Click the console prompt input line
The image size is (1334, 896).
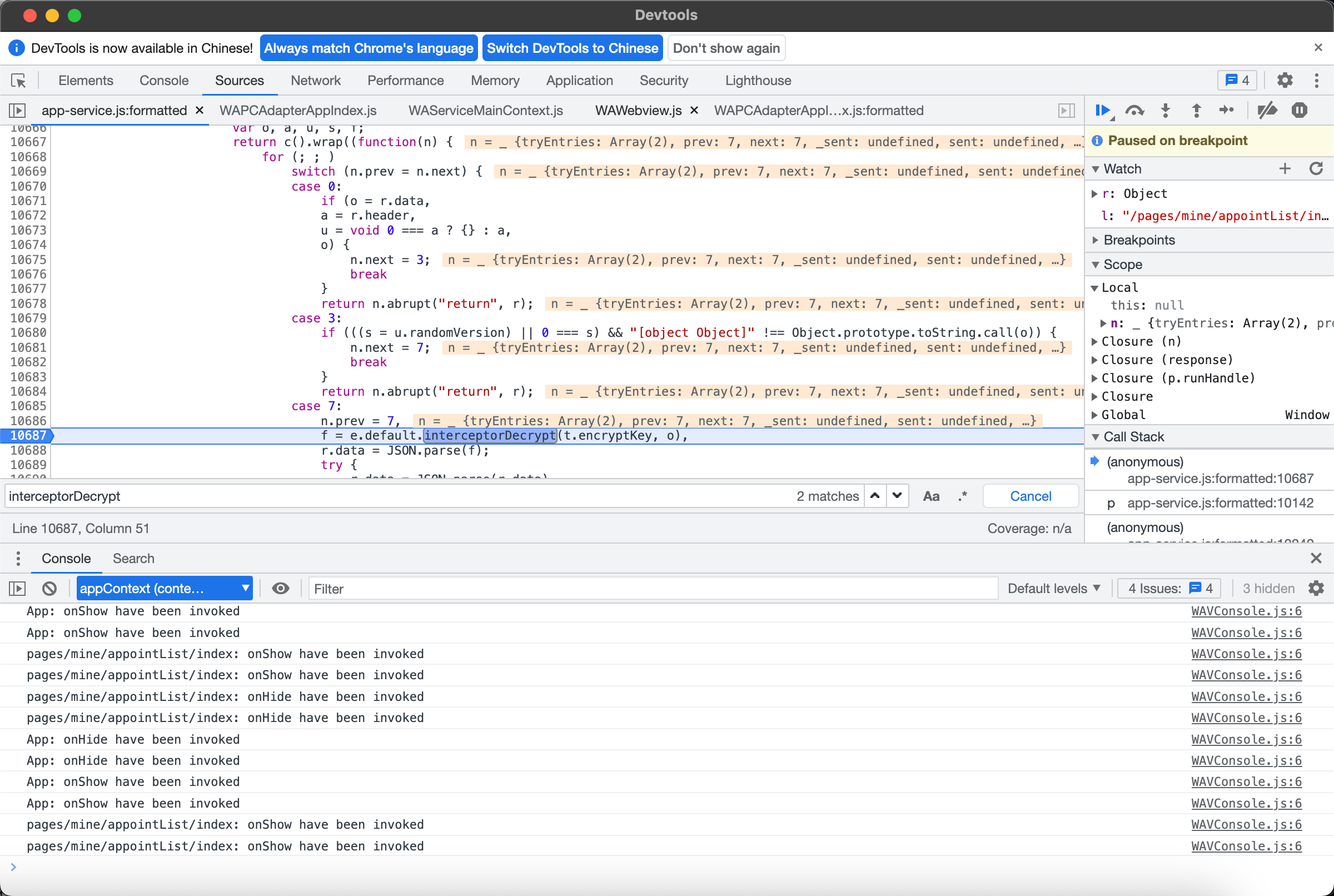(x=666, y=868)
